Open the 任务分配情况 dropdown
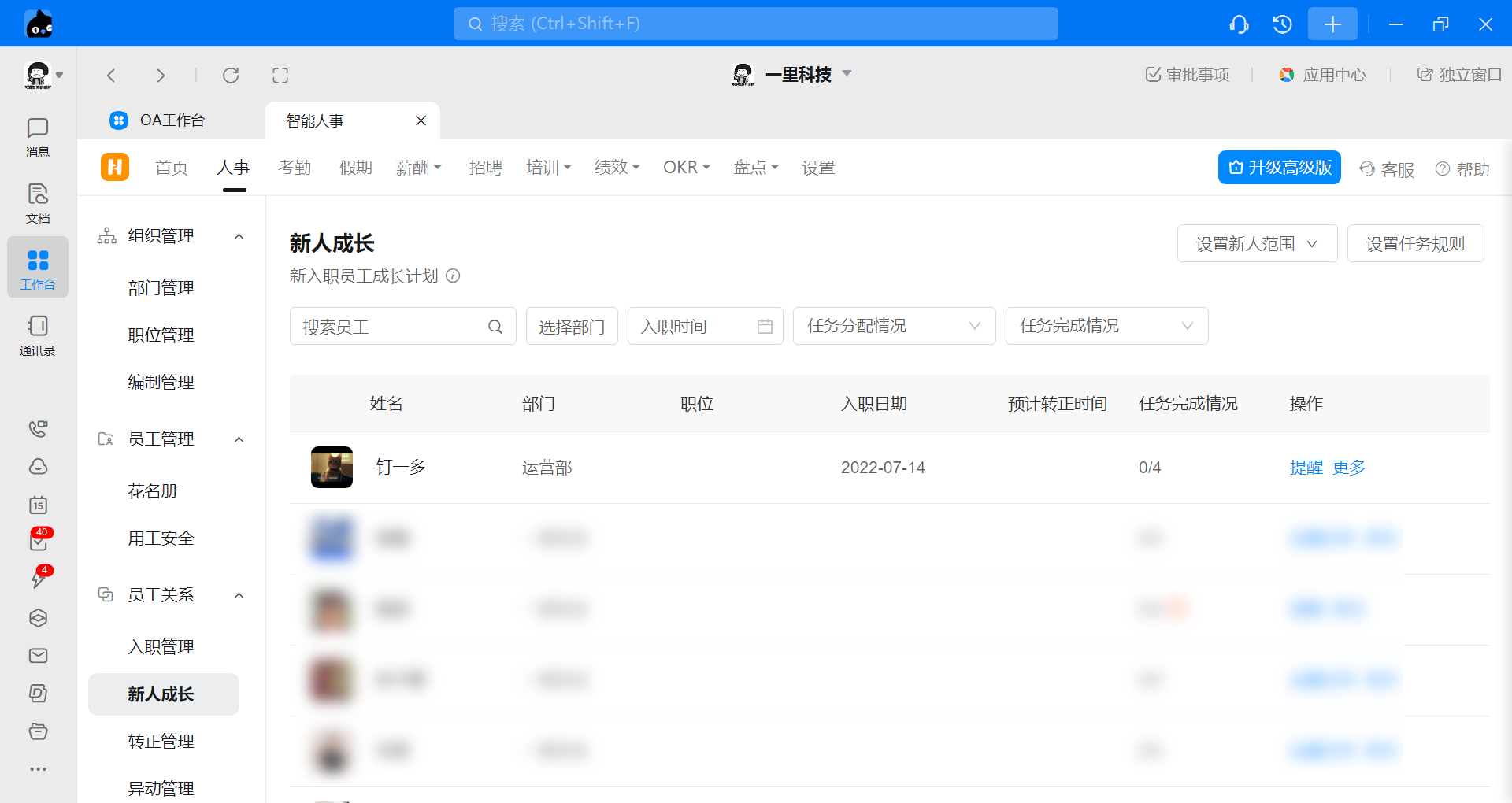This screenshot has height=803, width=1512. tap(894, 326)
